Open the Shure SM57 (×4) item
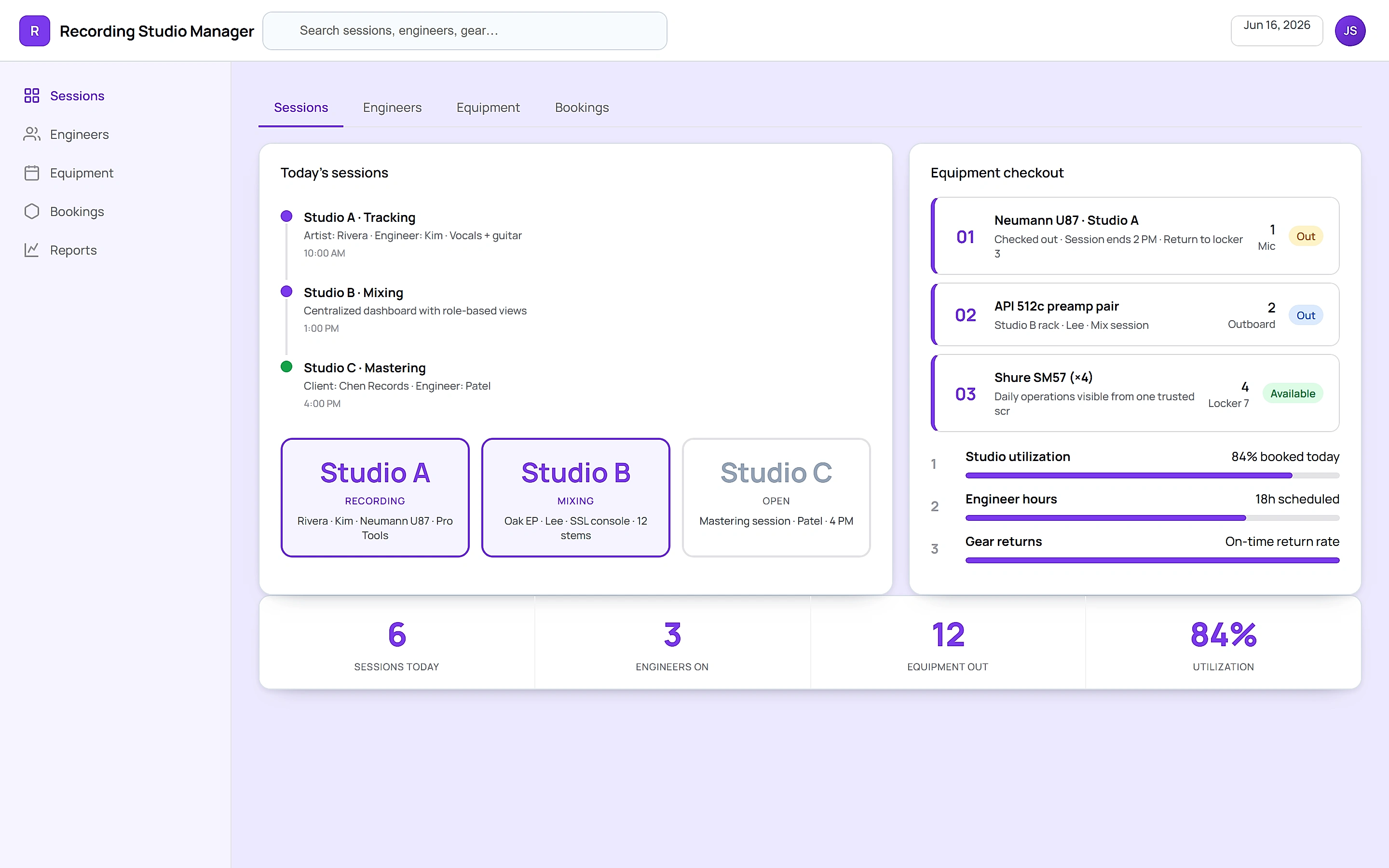1389x868 pixels. pyautogui.click(x=1135, y=393)
